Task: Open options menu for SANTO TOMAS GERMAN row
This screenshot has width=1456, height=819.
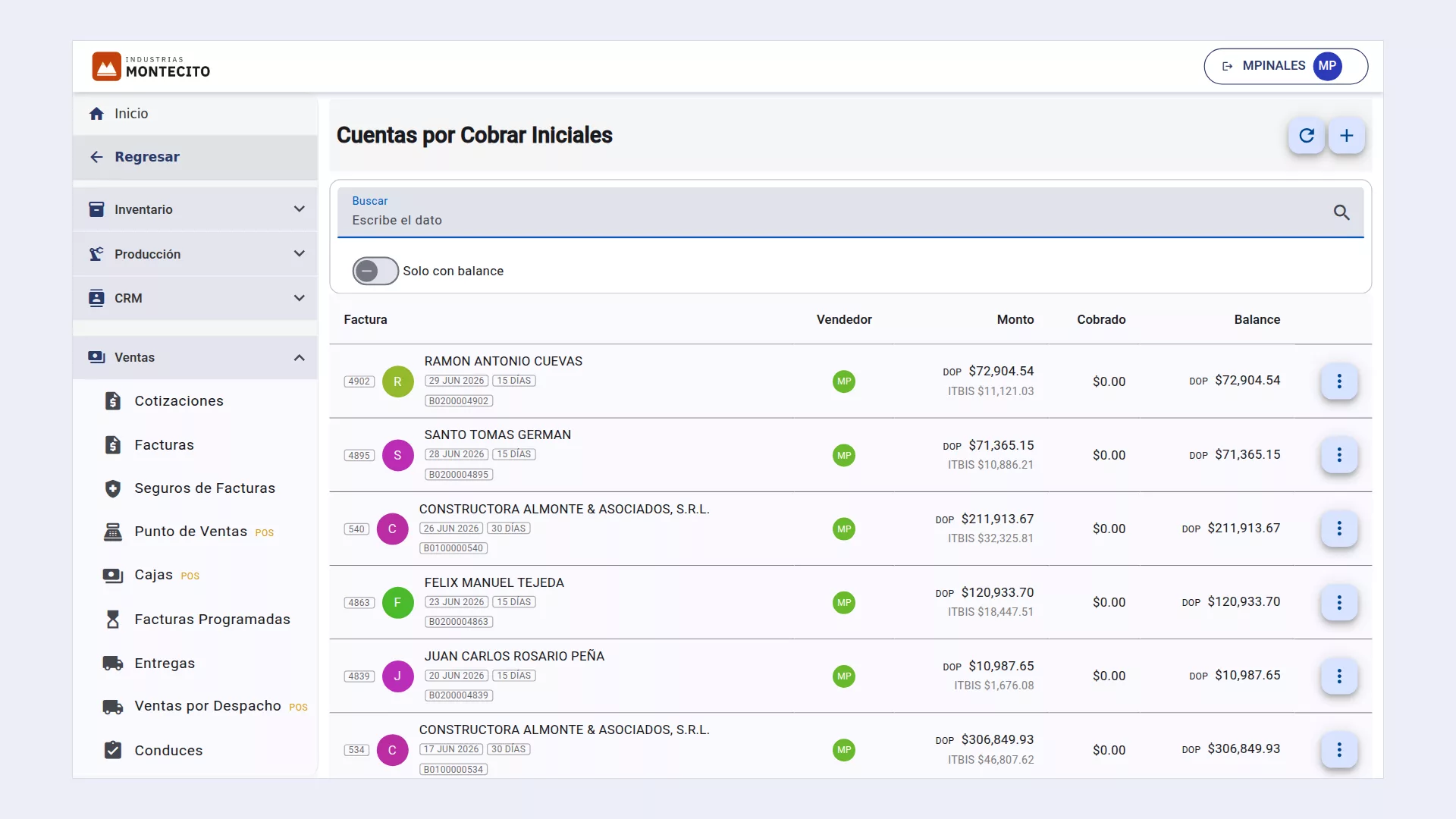Action: tap(1338, 455)
